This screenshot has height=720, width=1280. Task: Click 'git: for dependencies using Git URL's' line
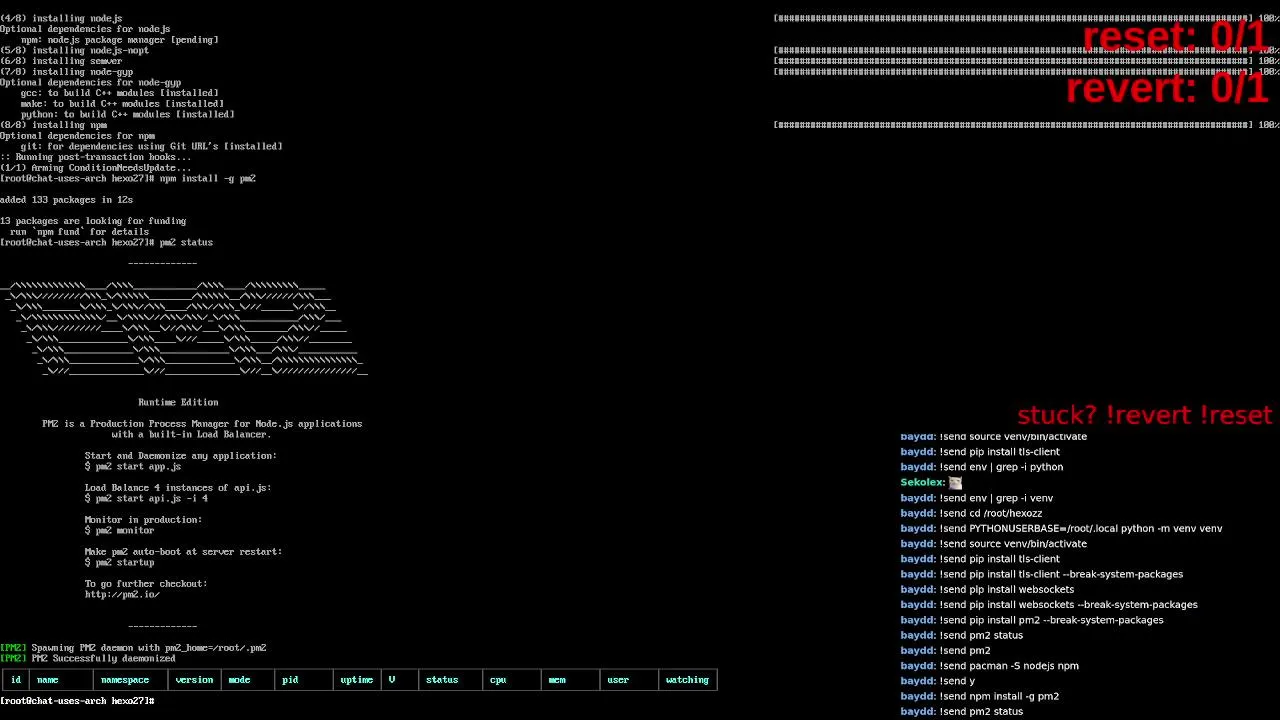(x=151, y=147)
